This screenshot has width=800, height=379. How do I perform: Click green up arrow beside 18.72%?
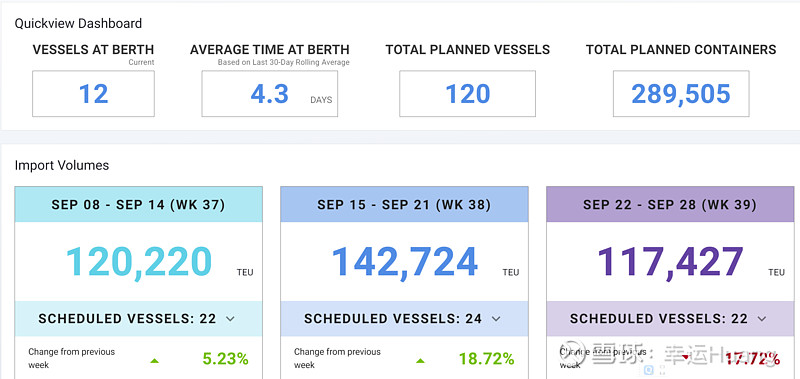(420, 361)
